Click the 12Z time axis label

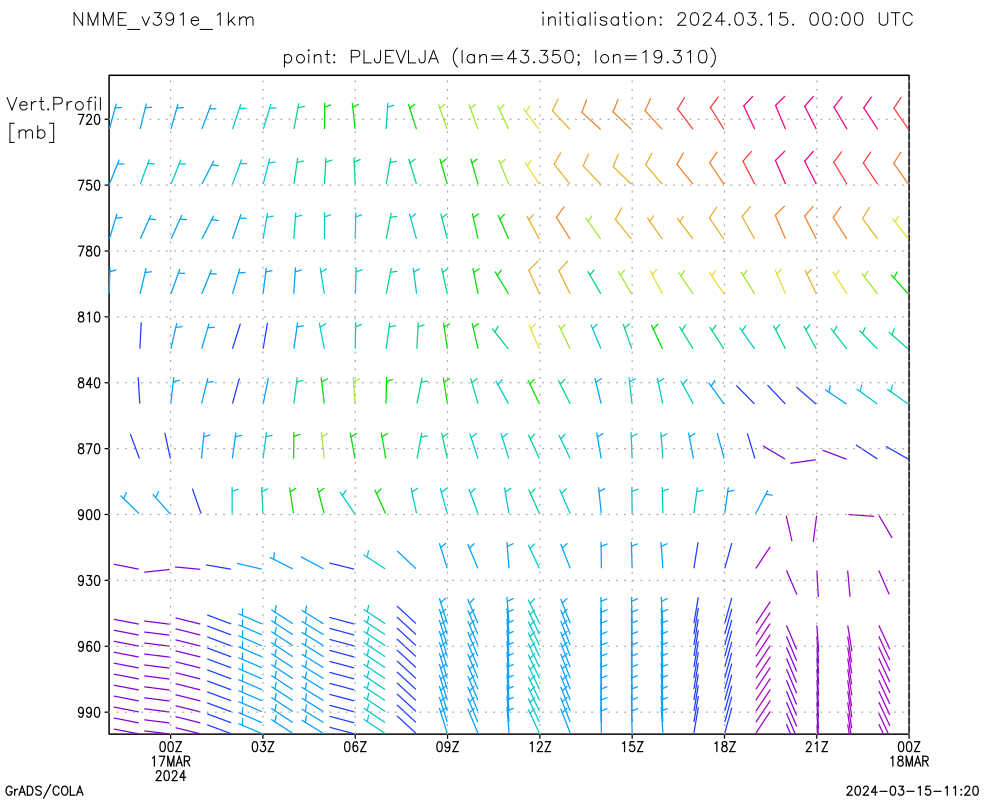point(540,747)
